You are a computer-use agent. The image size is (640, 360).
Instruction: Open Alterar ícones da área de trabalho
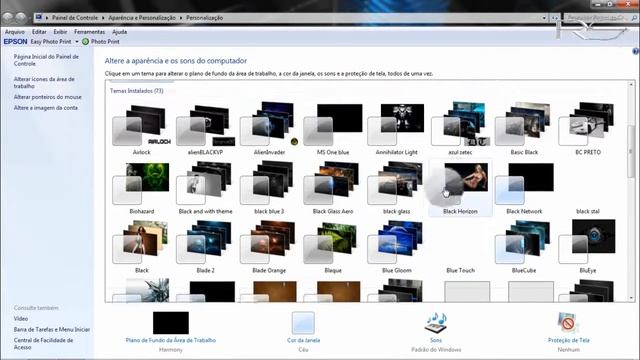click(x=44, y=82)
